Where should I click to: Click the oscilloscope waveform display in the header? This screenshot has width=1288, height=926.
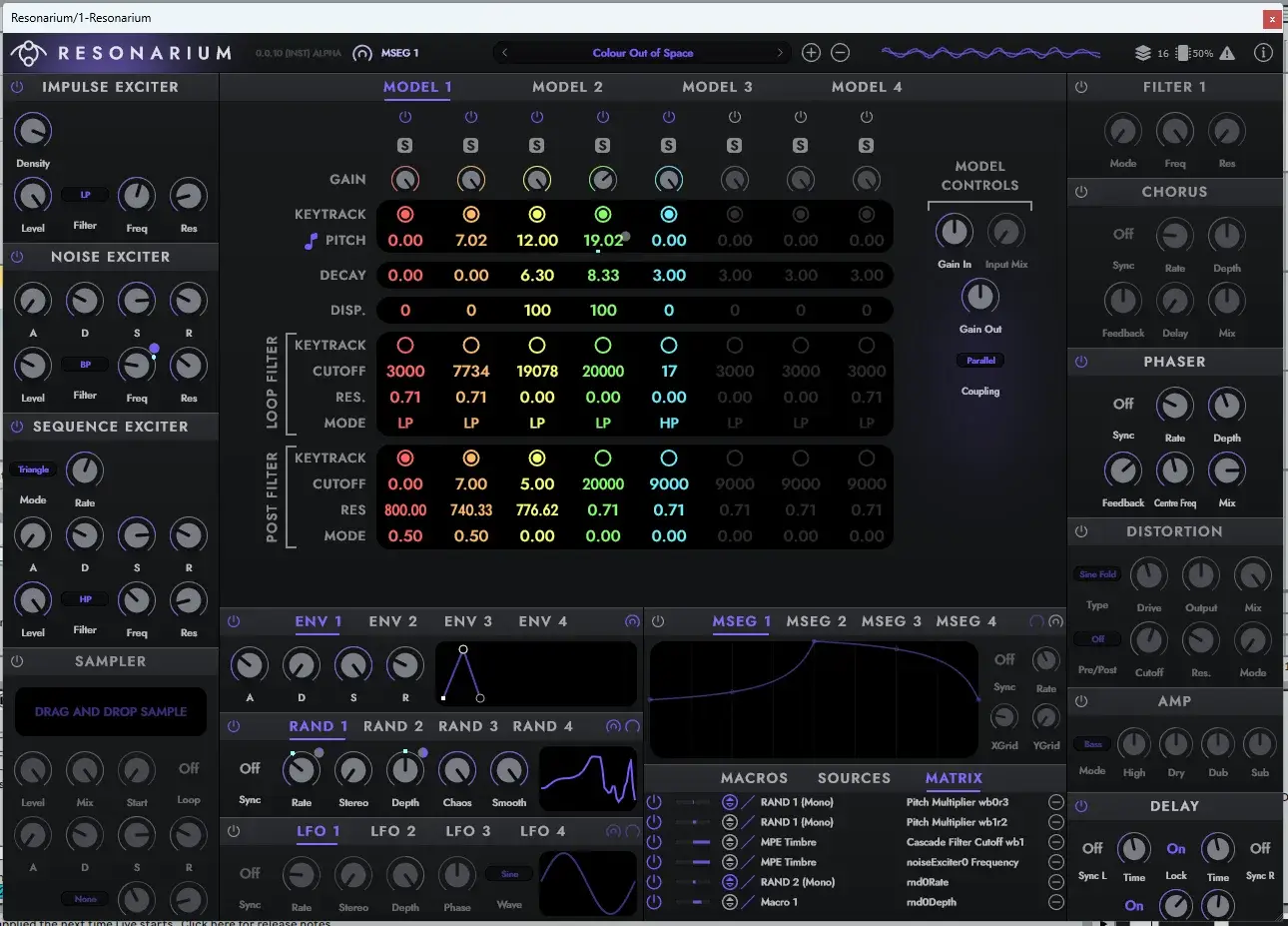pos(988,52)
